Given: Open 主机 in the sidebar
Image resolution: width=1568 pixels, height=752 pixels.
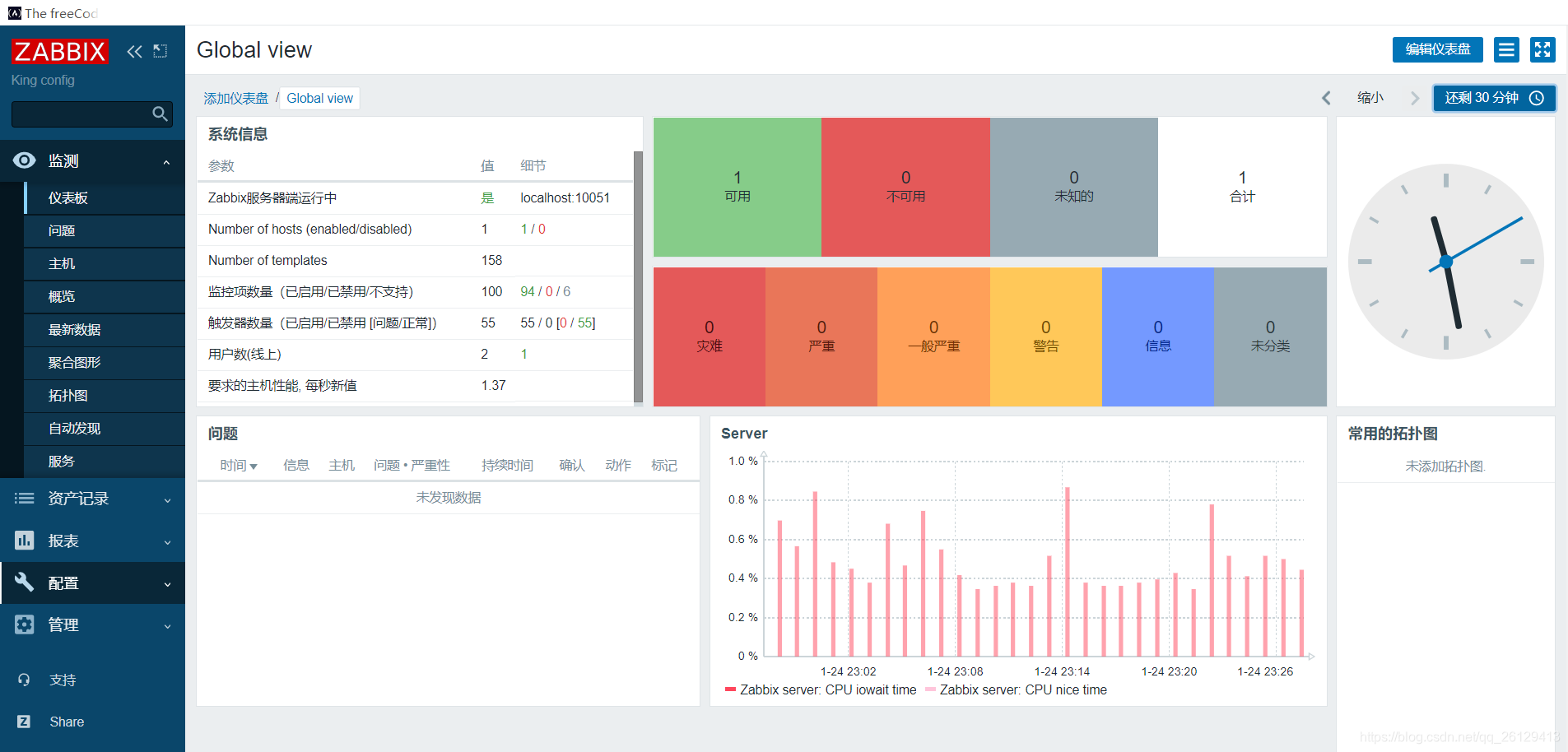Looking at the screenshot, I should click(105, 264).
